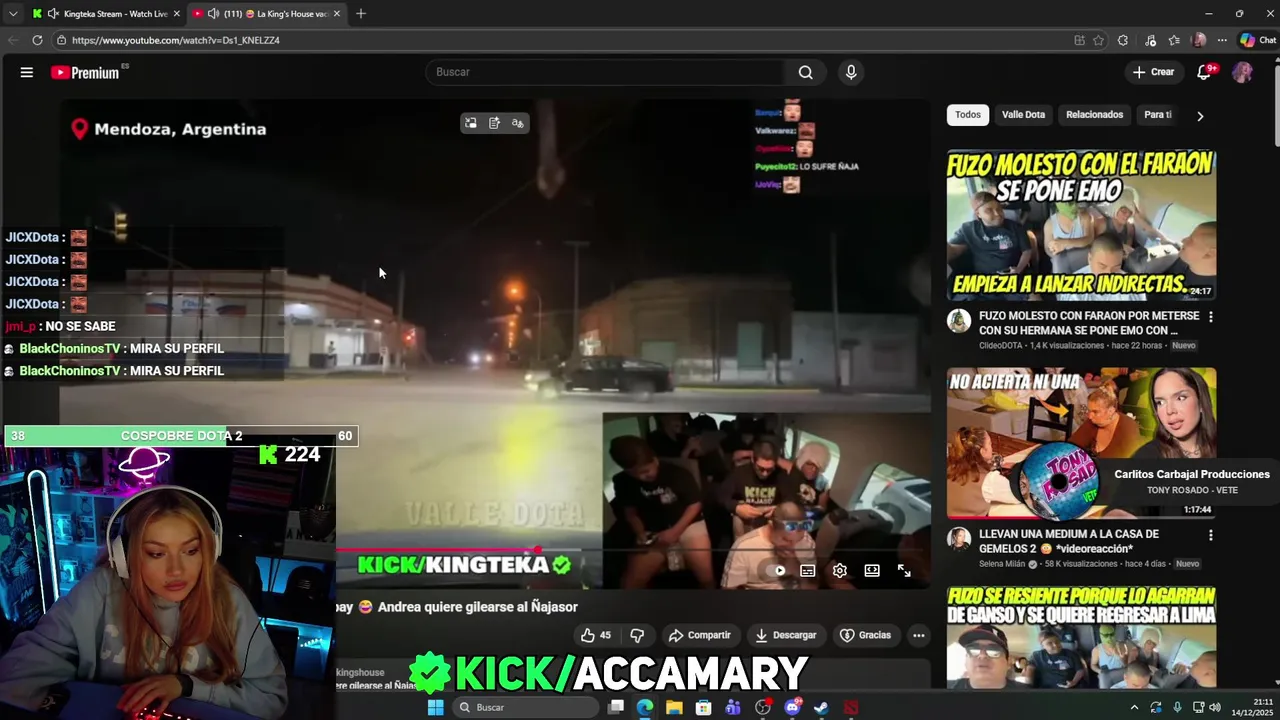1280x720 pixels.
Task: Click the Descargar download button
Action: [786, 635]
